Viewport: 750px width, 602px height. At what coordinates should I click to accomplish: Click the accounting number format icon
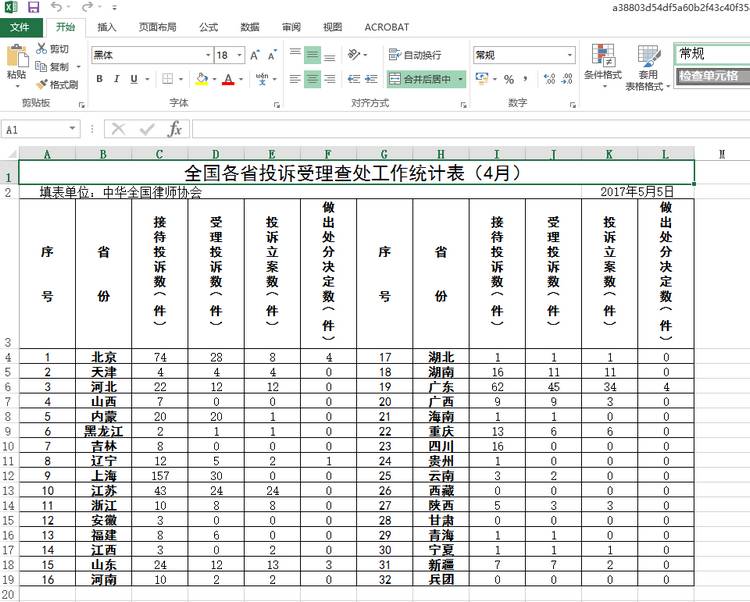(x=482, y=78)
